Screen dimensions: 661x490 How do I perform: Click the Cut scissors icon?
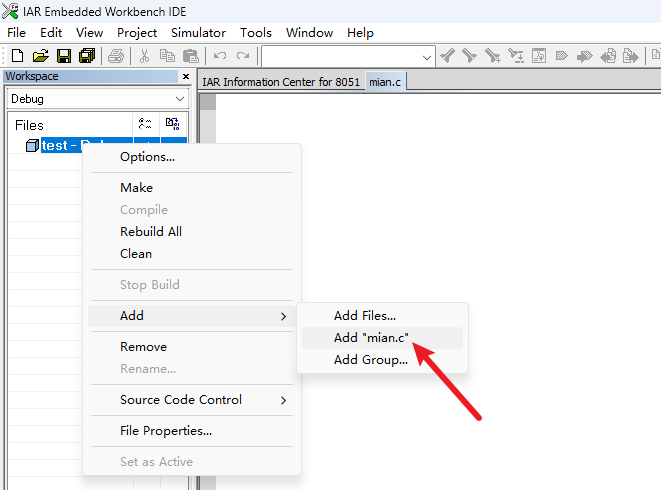coord(144,56)
